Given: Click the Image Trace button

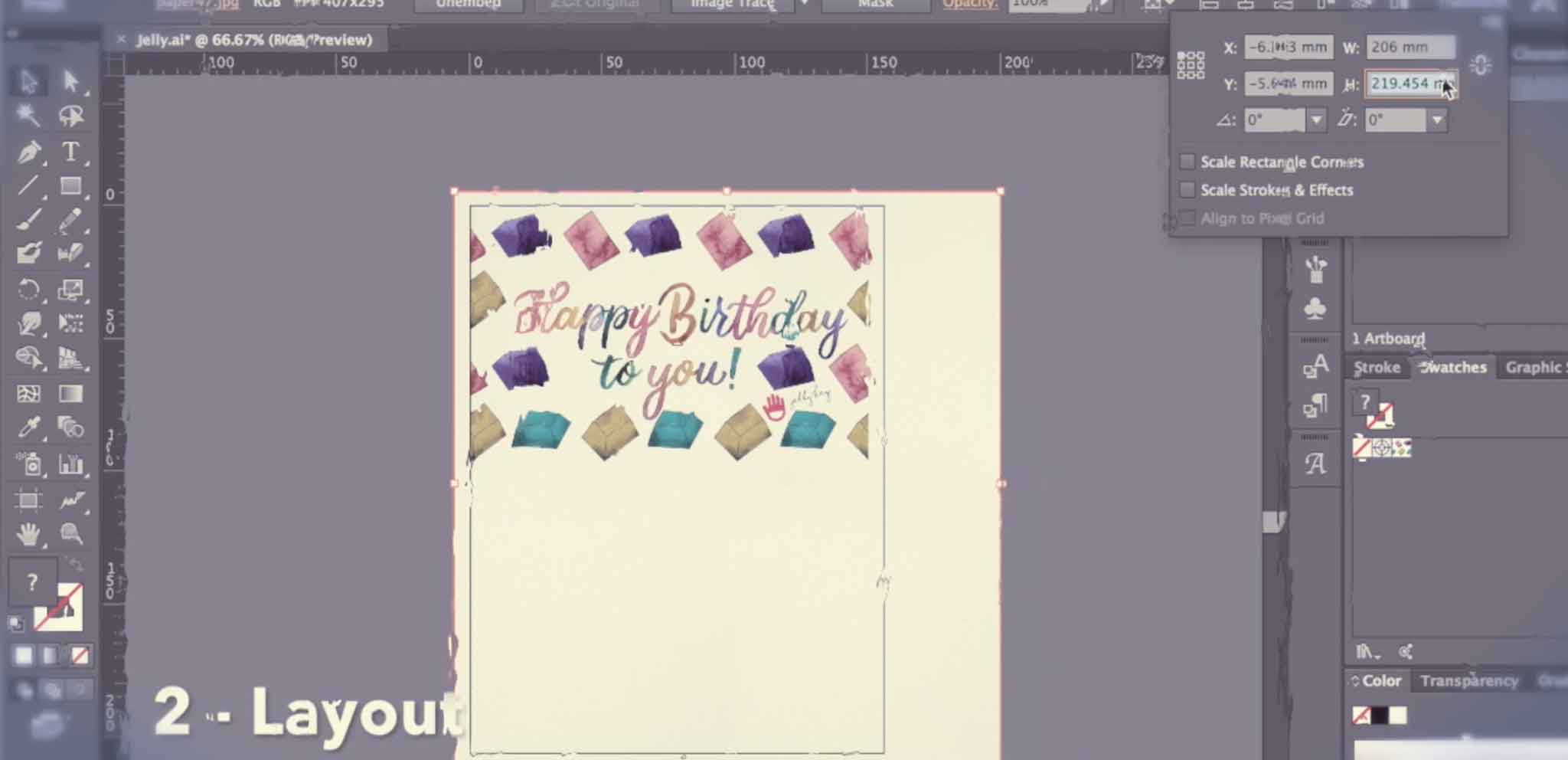Looking at the screenshot, I should click(x=732, y=5).
